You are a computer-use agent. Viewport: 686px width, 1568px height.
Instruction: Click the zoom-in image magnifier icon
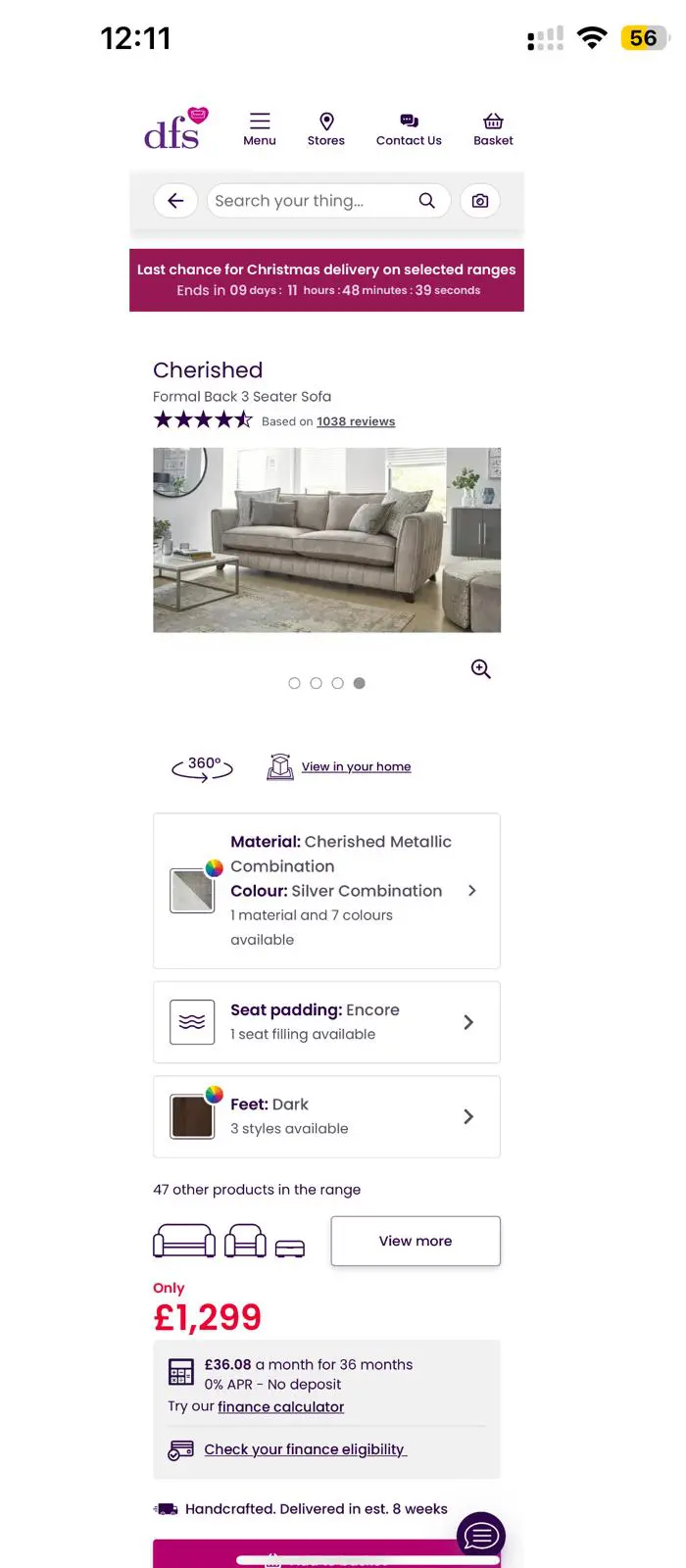tap(480, 669)
